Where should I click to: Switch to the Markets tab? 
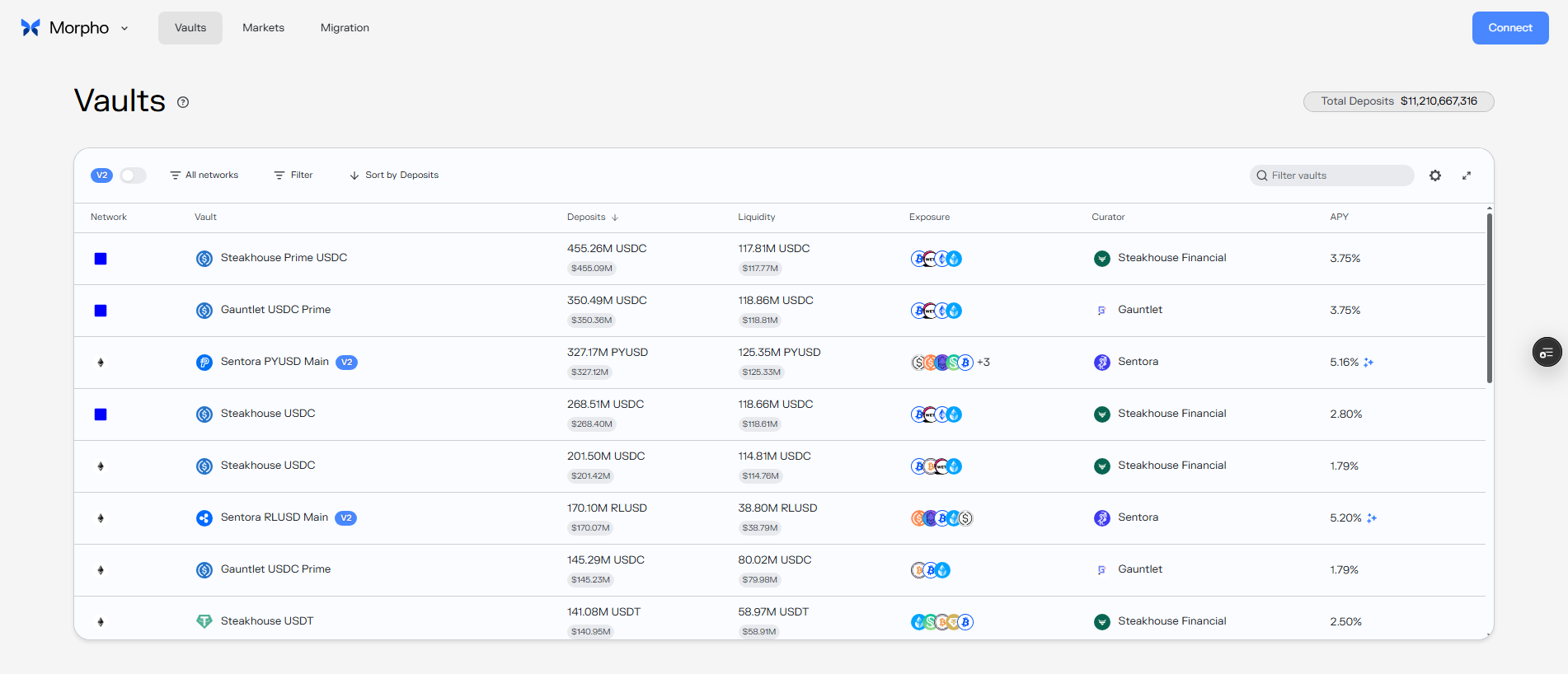tap(263, 28)
